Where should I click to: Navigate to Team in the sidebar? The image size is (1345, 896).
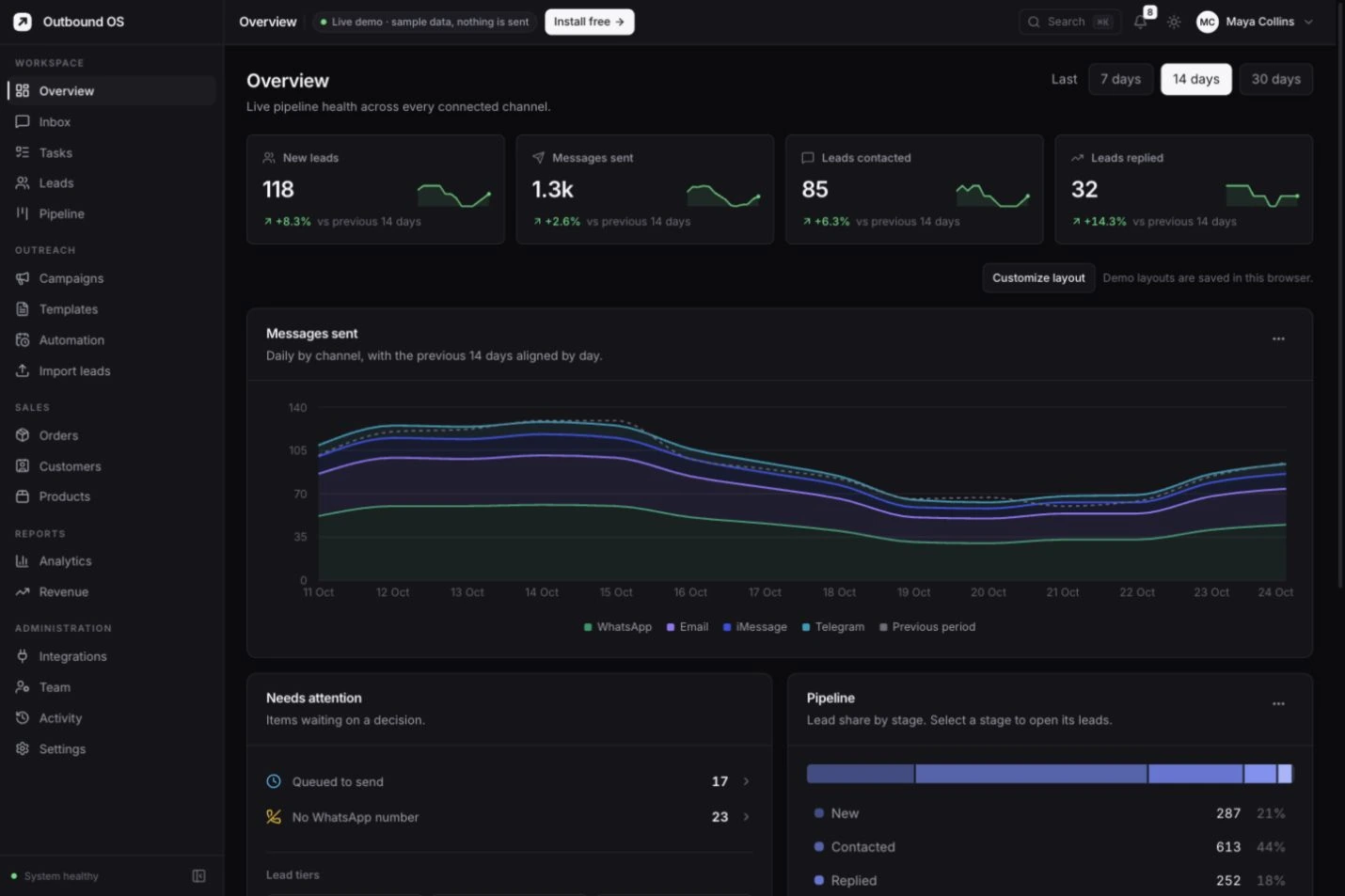tap(112, 687)
